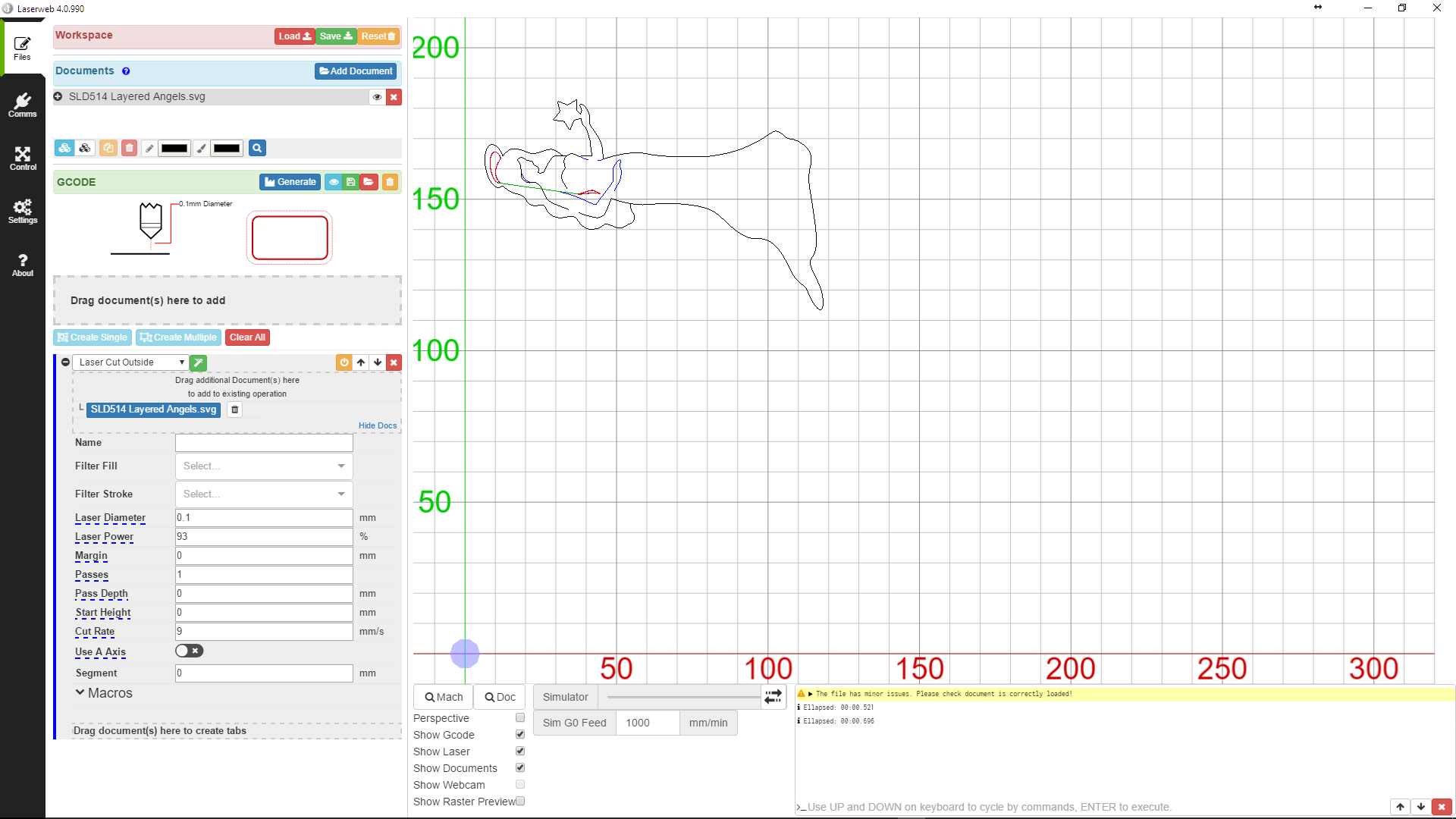Screen dimensions: 1456x819
Task: Toggle the Show Gcode checkbox
Action: point(520,734)
